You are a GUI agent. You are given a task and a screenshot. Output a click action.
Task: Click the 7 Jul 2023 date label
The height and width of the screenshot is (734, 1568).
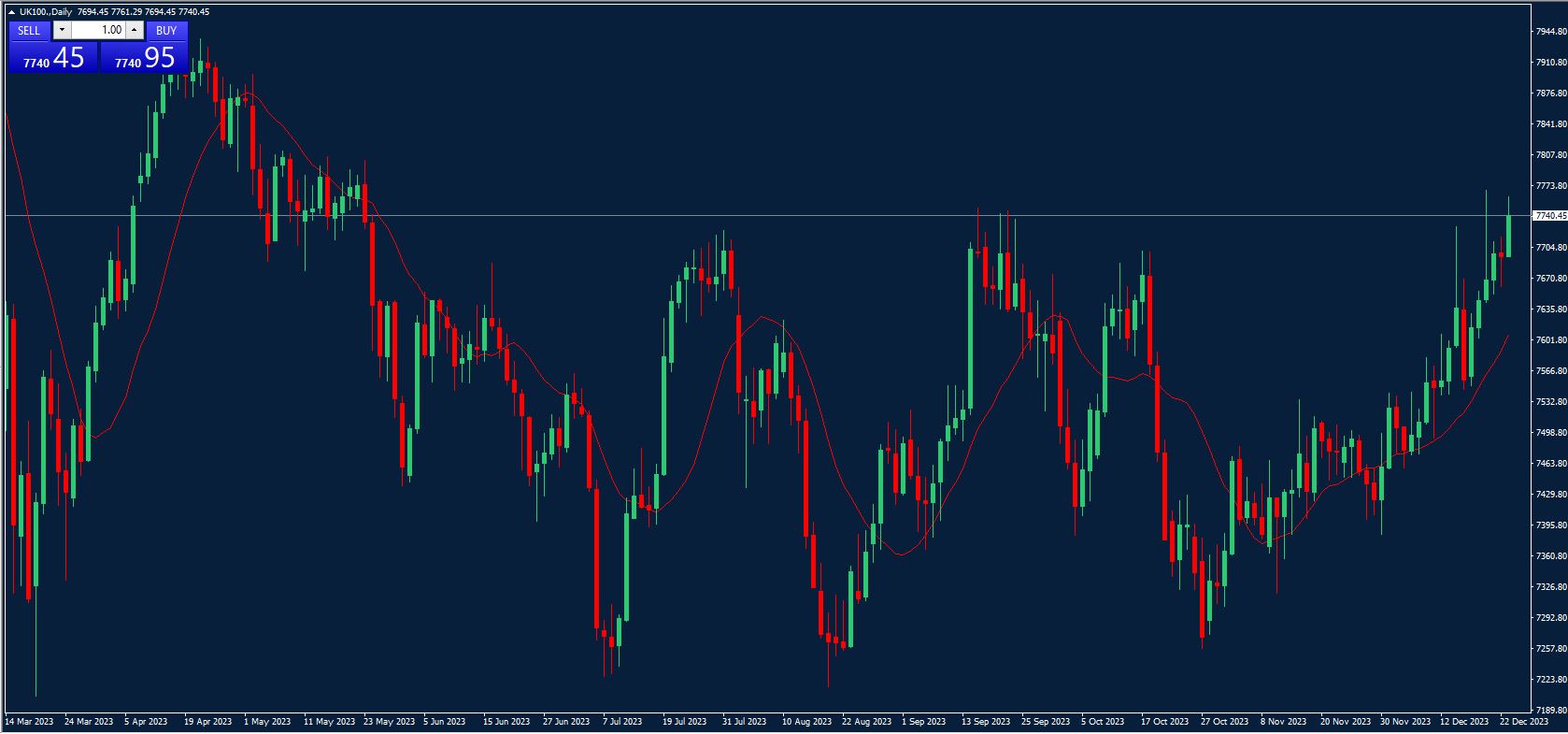coord(622,722)
